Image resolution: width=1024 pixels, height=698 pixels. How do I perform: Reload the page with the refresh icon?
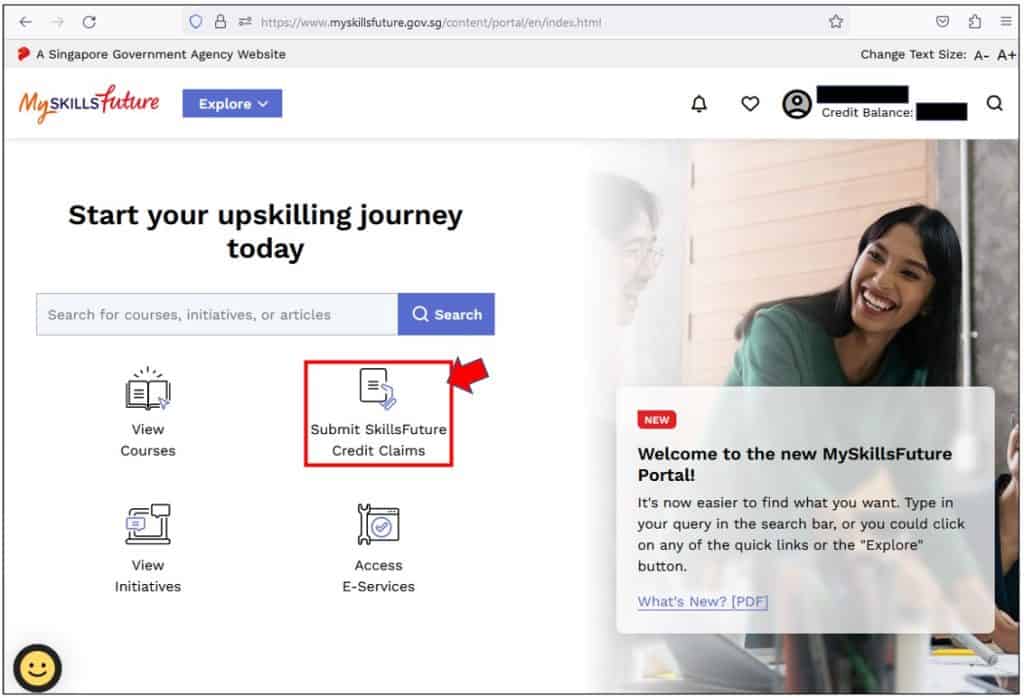coord(89,22)
